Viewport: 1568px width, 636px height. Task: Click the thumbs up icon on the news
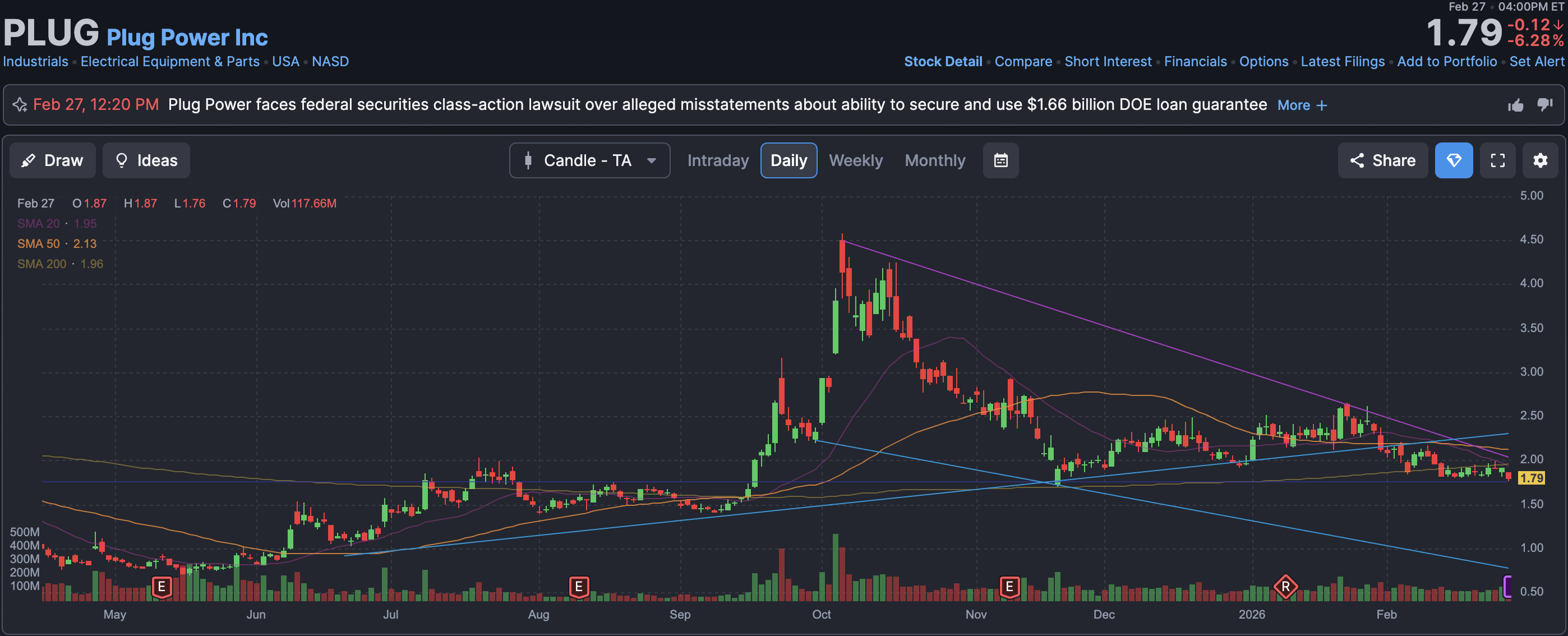tap(1515, 105)
